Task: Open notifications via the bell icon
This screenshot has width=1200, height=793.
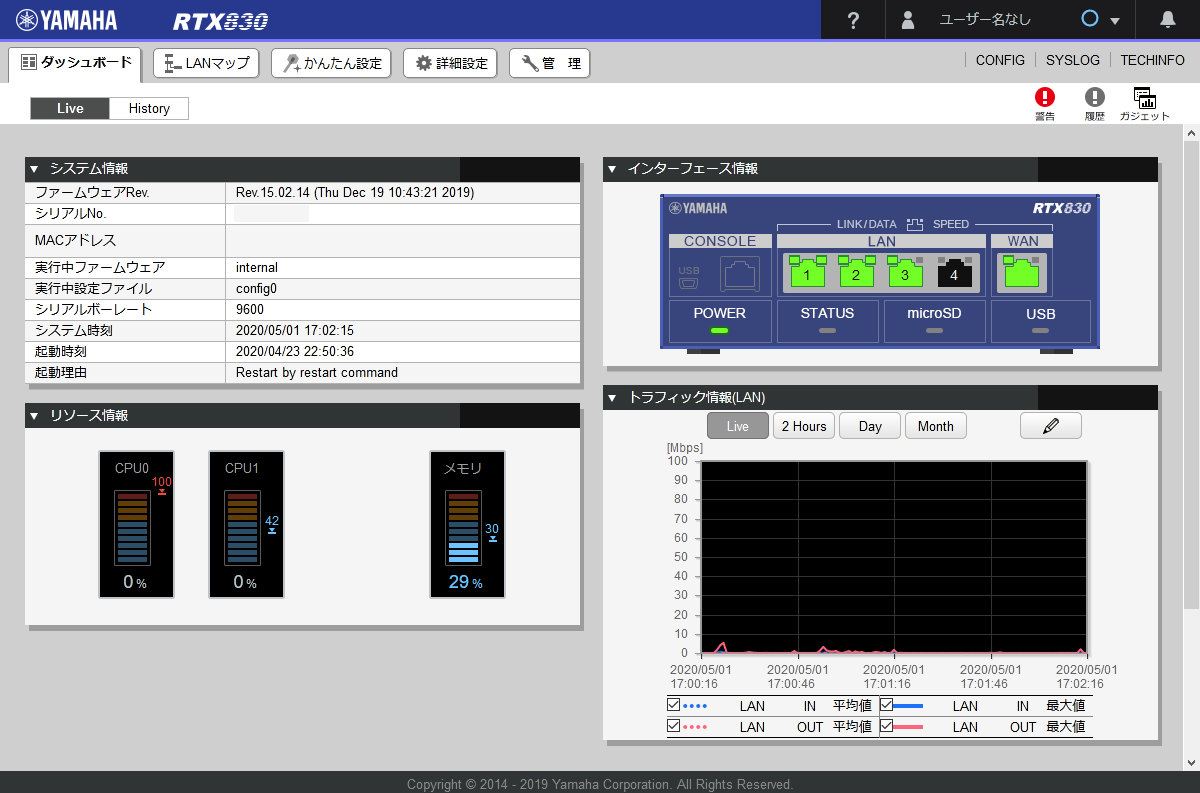Action: [x=1166, y=19]
